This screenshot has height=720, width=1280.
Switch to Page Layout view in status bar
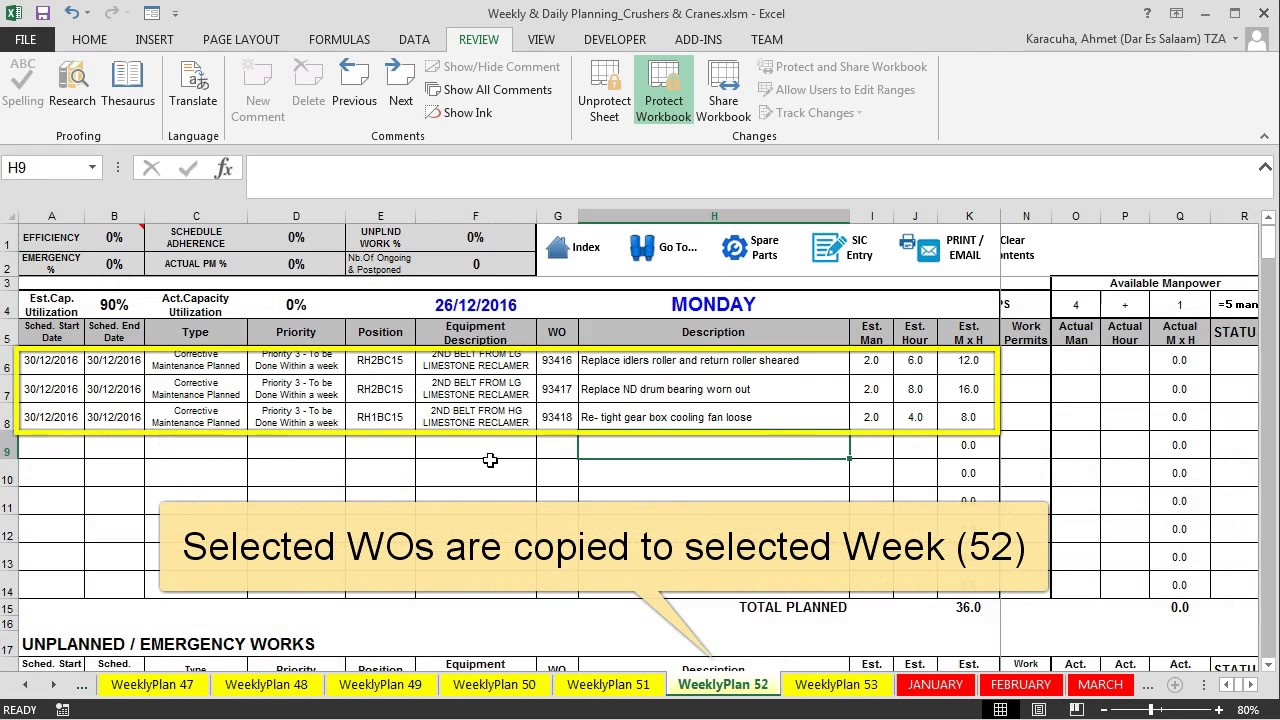[x=1039, y=710]
